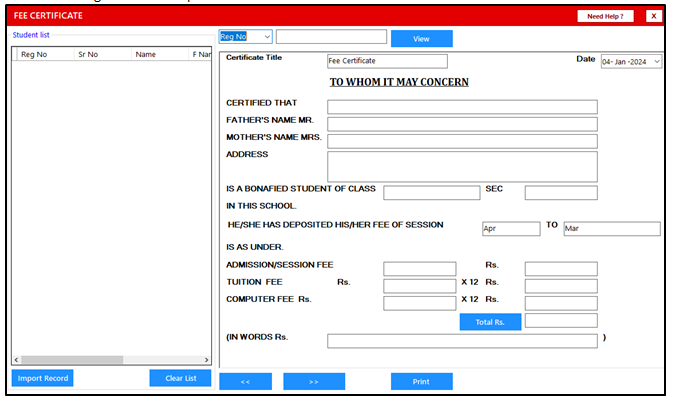Click the Tuition Fee yearly Rs. field
The image size is (673, 401).
561,286
